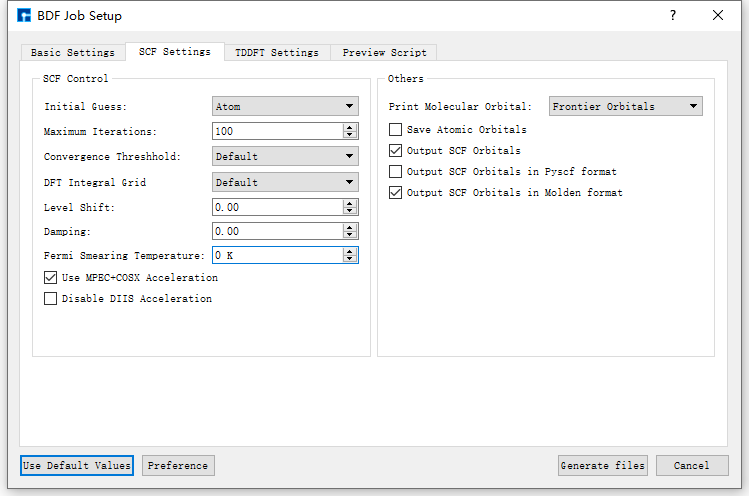Open the TDDFT Settings tab

pyautogui.click(x=276, y=52)
